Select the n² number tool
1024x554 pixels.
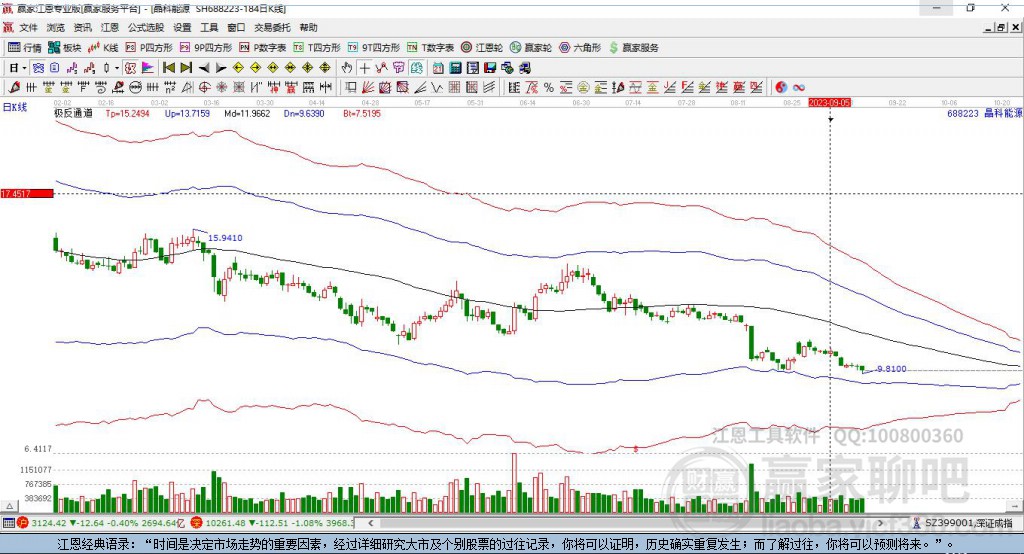tap(170, 87)
